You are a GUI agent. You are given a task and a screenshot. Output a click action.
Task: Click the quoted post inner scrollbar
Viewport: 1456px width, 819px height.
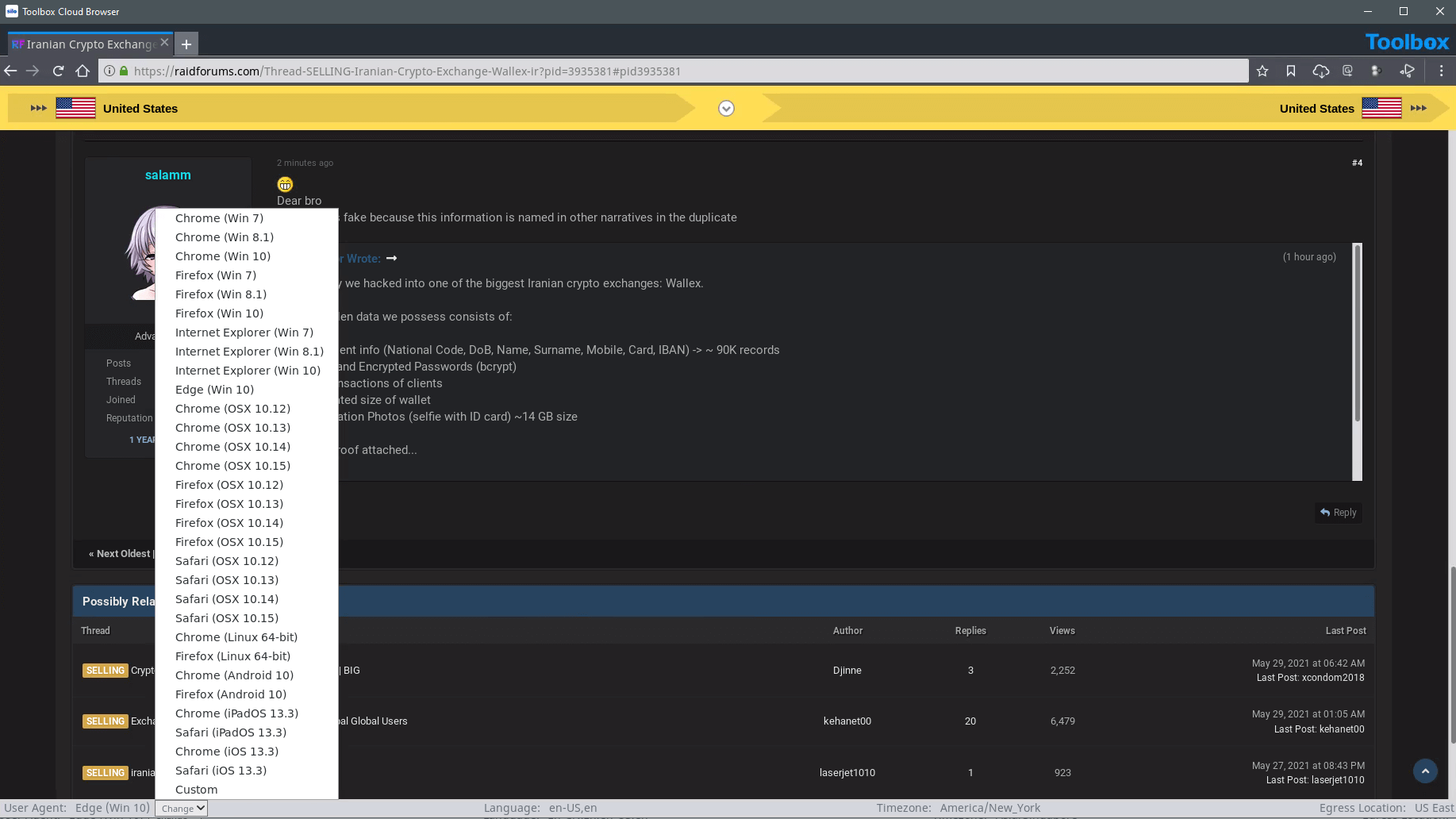pos(1357,333)
